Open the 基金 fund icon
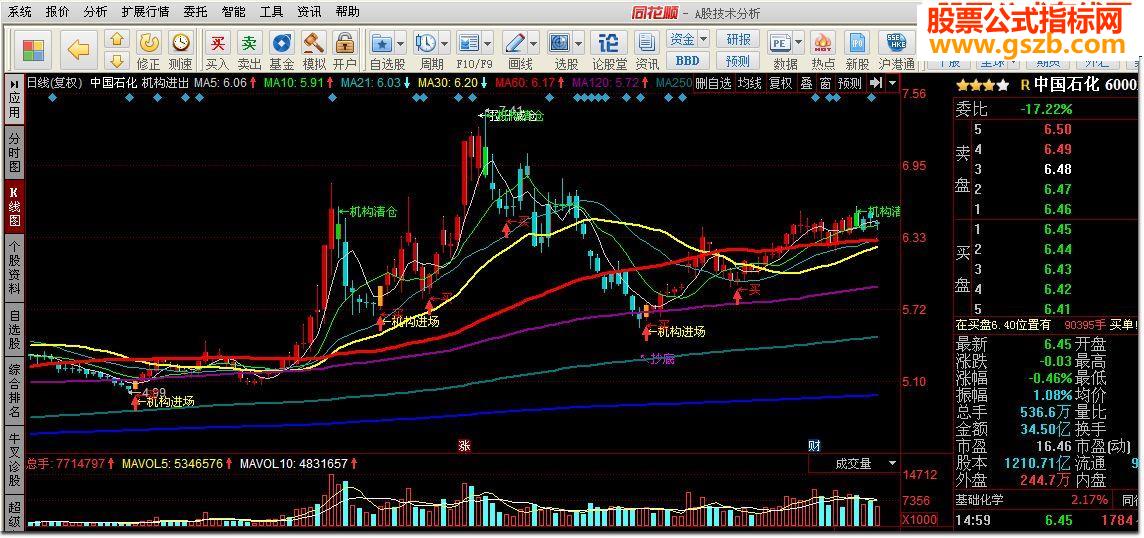 tap(282, 42)
